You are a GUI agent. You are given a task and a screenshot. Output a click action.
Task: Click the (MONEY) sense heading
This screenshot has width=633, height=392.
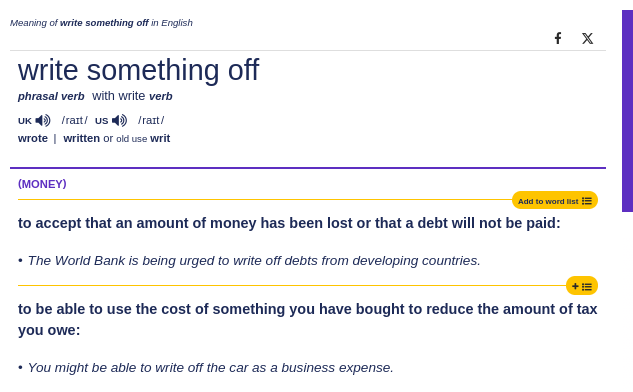tap(42, 184)
